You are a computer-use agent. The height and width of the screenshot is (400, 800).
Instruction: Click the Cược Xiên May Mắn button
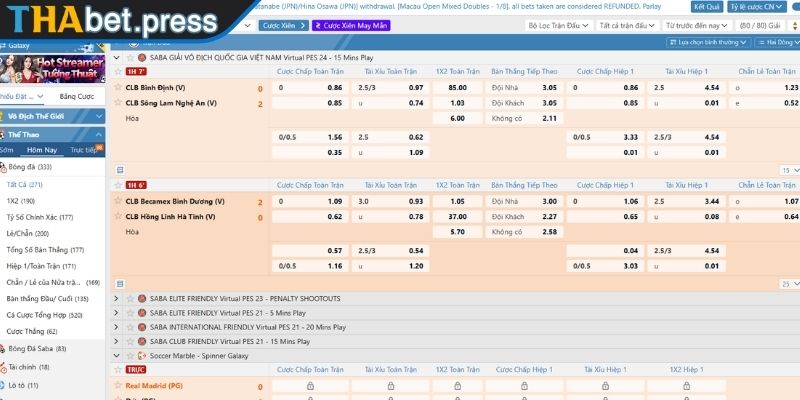347,24
